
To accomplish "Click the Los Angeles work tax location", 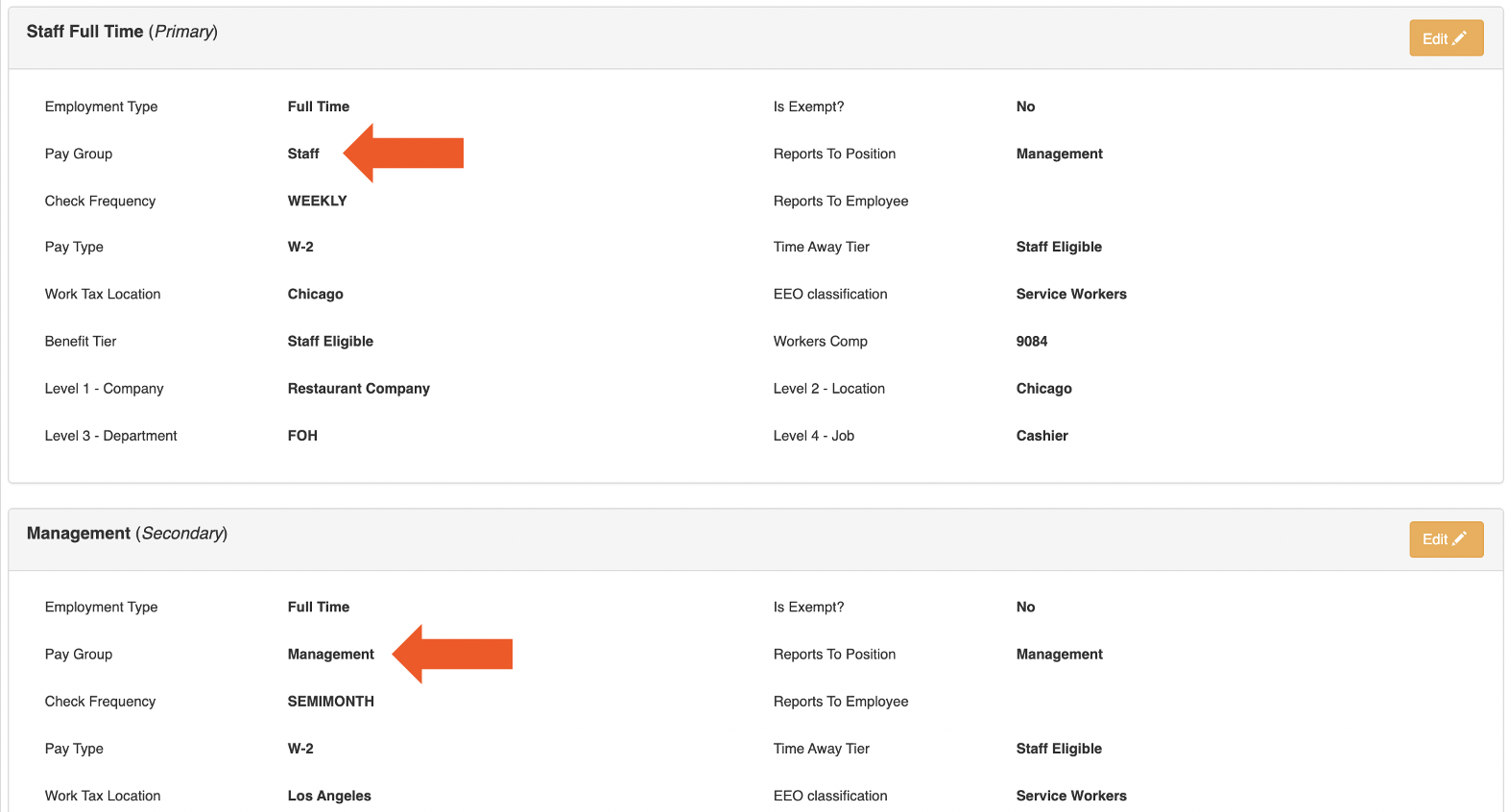I will pos(329,796).
